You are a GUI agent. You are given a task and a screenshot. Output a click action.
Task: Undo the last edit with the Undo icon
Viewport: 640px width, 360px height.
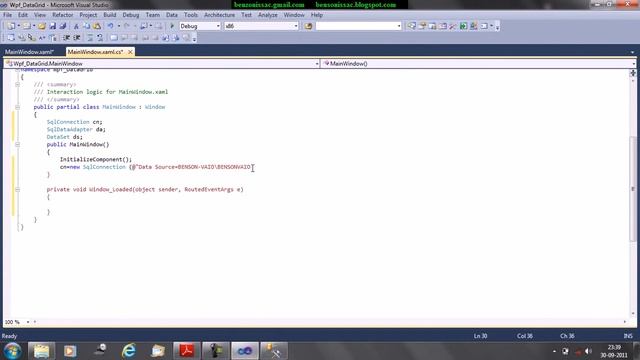click(110, 26)
